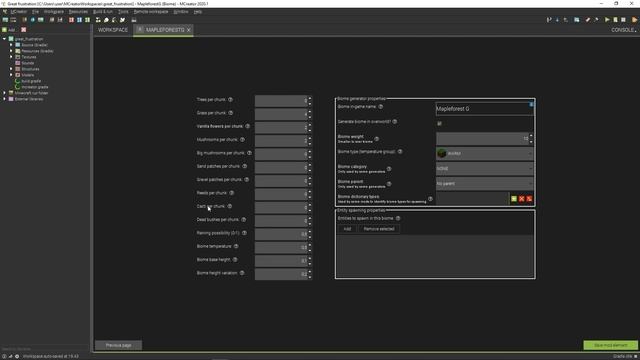This screenshot has width=640, height=360.
Task: Open the Window menu
Action: [181, 12]
